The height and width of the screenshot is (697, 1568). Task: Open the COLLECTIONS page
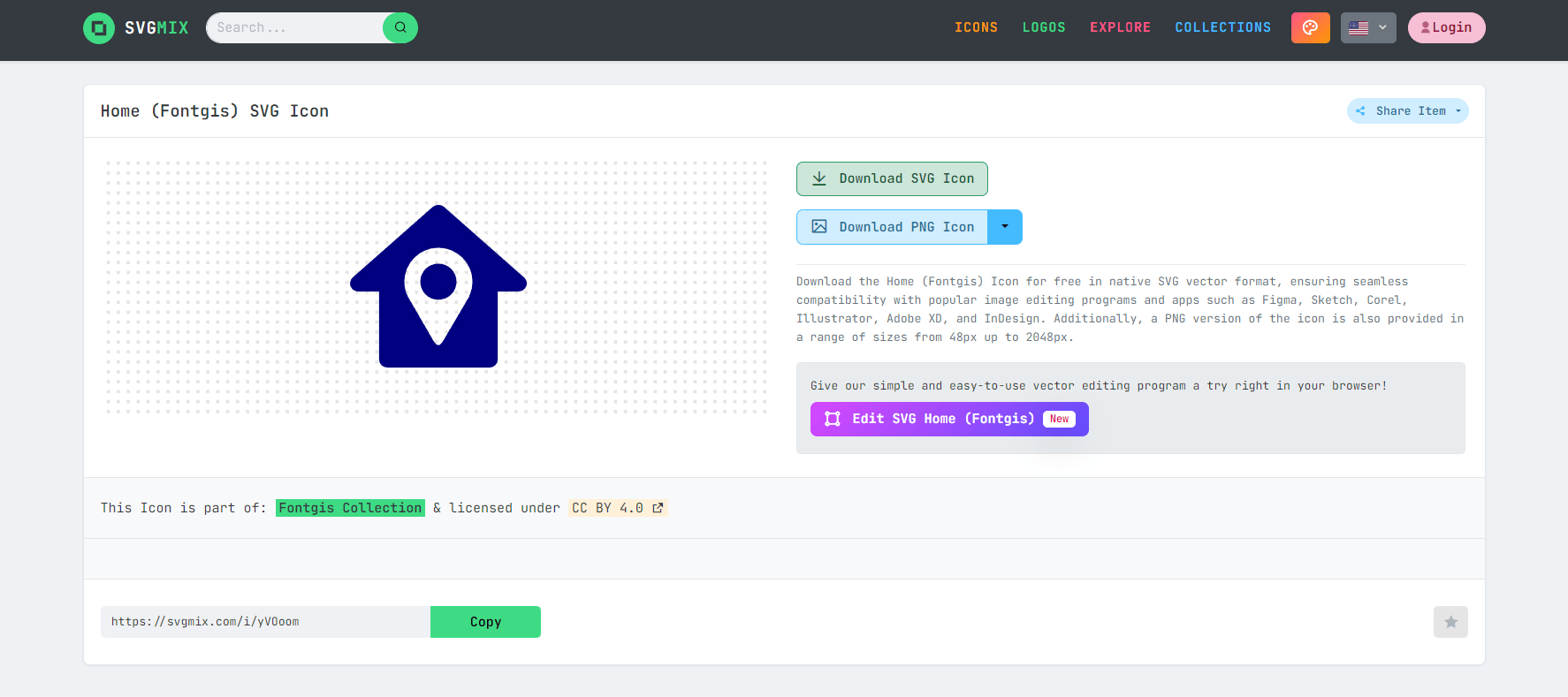click(x=1222, y=27)
